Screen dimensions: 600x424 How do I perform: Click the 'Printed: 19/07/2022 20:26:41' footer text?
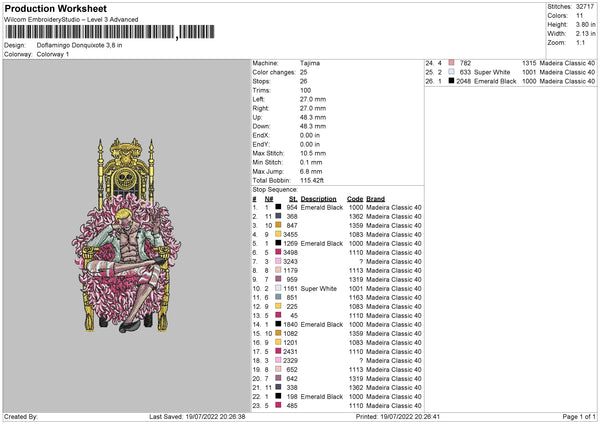tap(397, 416)
